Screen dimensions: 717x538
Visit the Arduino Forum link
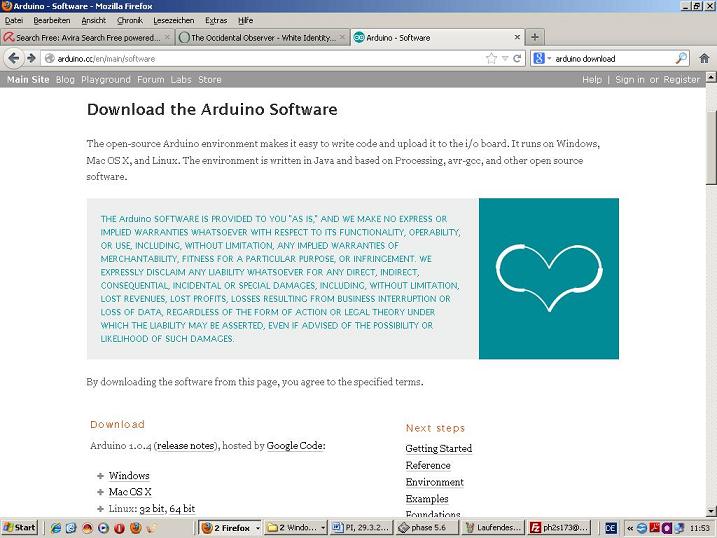[150, 80]
